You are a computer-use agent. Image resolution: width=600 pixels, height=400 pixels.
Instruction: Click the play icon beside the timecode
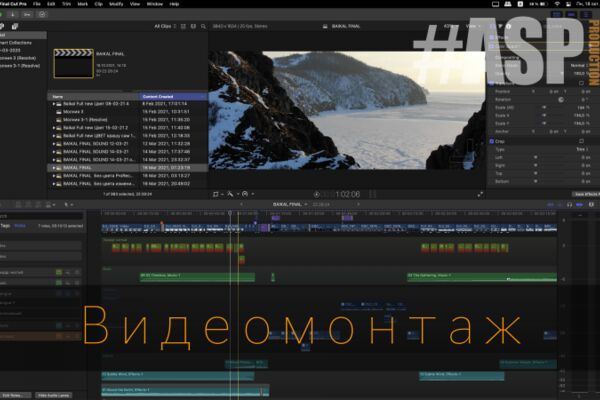[x=316, y=194]
